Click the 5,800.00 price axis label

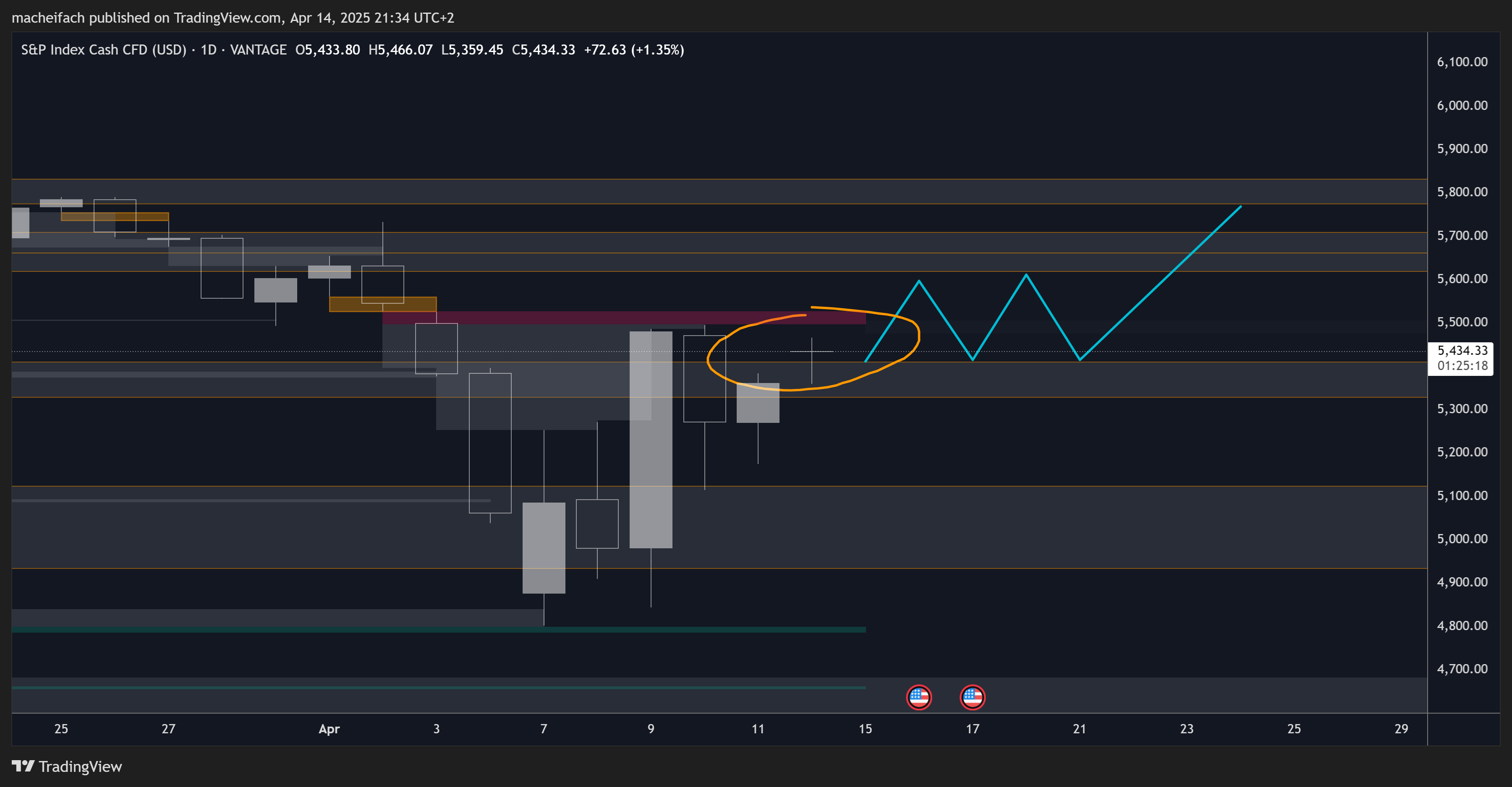coord(1462,192)
